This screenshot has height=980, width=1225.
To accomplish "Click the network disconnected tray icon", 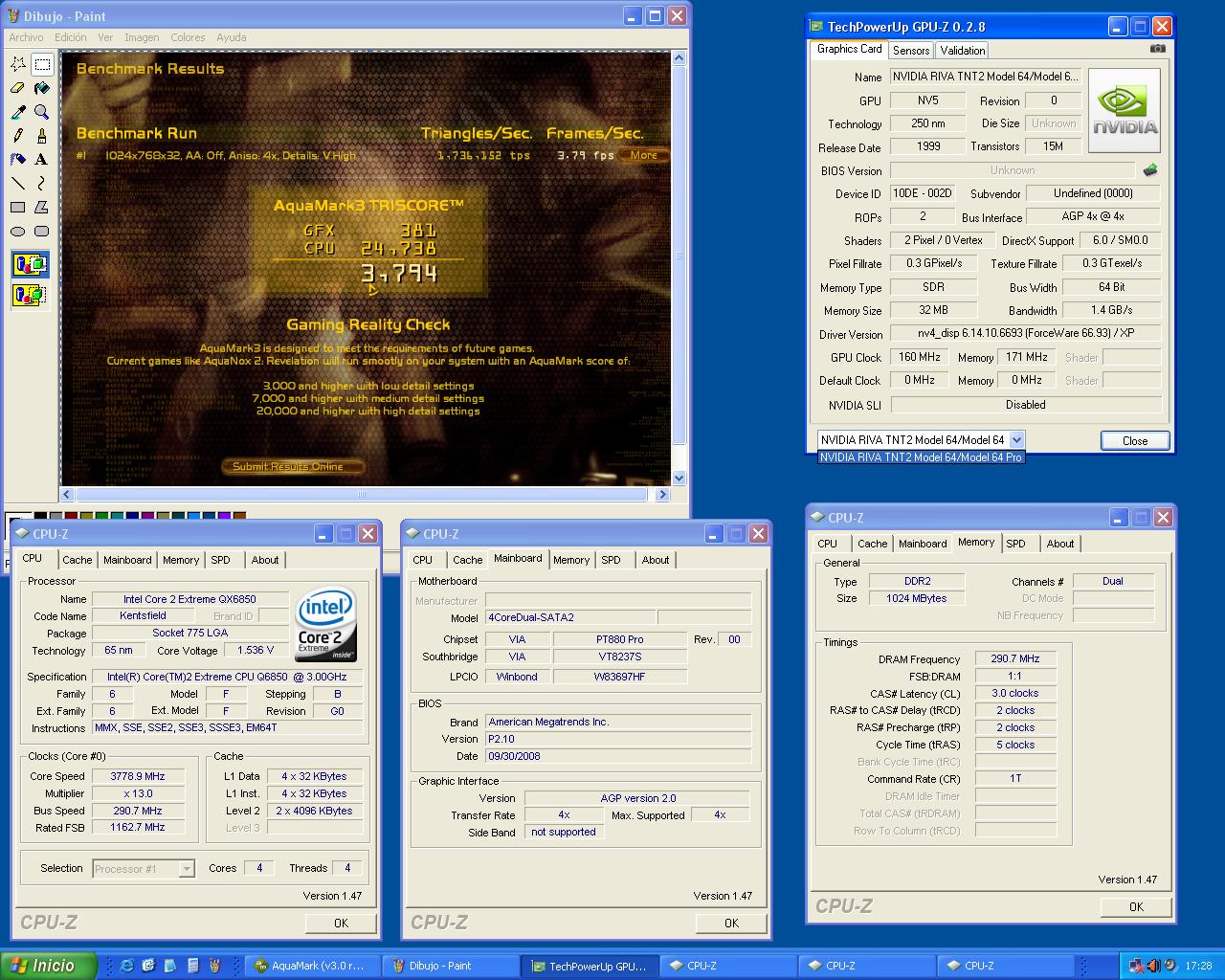I will pos(1136,966).
